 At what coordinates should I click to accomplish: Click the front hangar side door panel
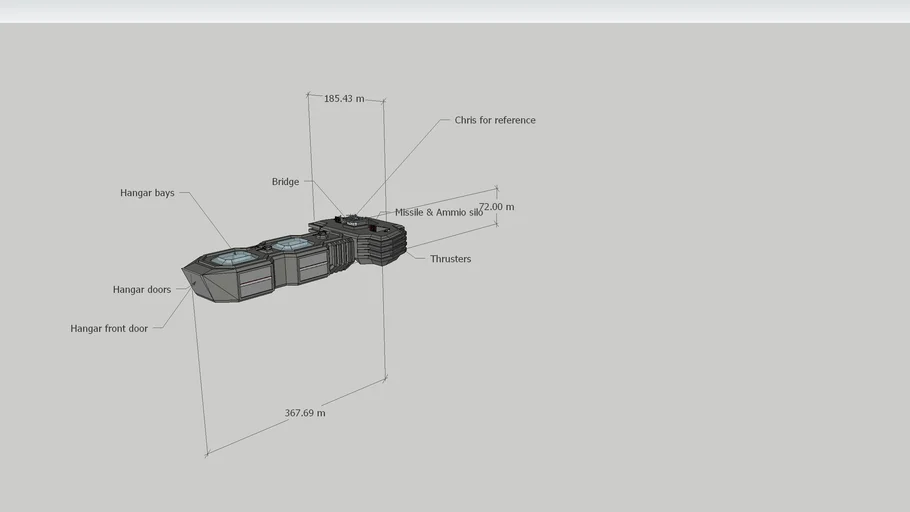pos(253,280)
